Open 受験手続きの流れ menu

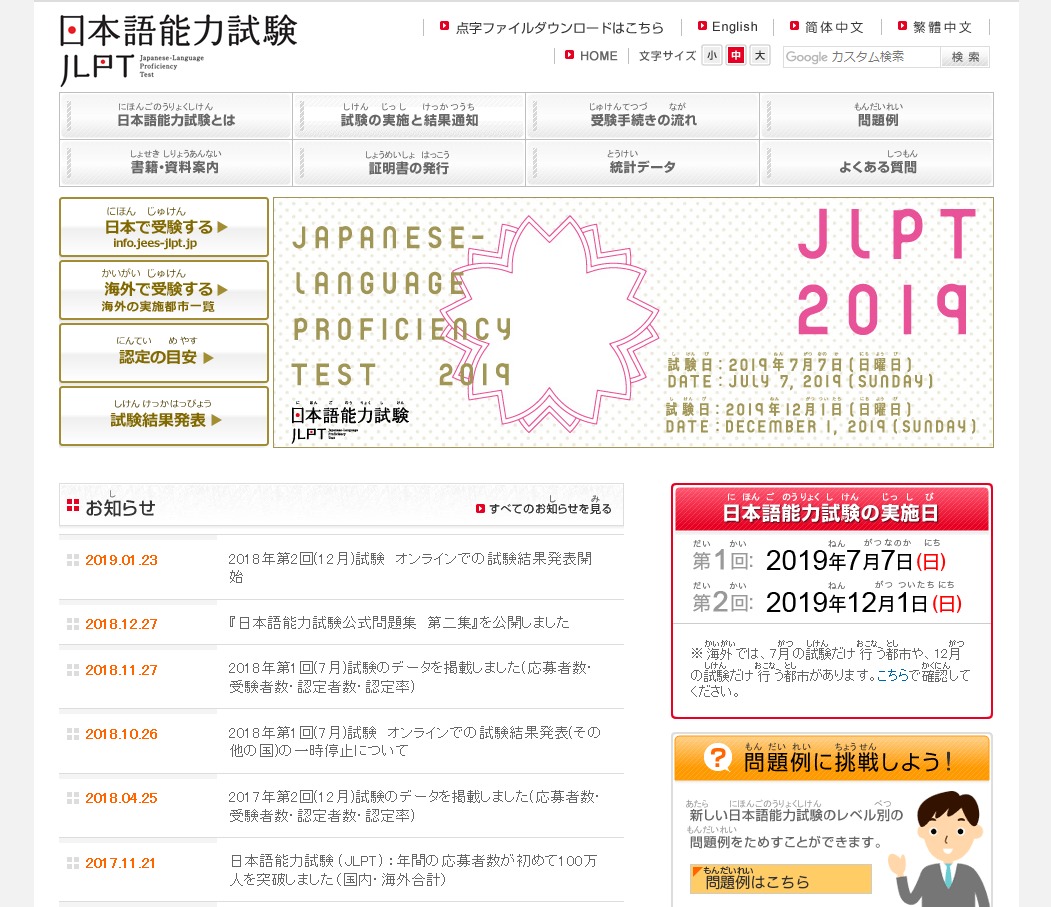tap(643, 115)
